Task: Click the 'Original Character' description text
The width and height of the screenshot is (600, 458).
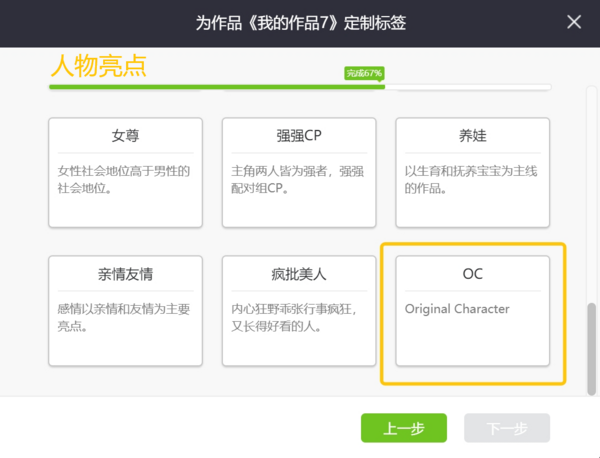Action: 457,309
